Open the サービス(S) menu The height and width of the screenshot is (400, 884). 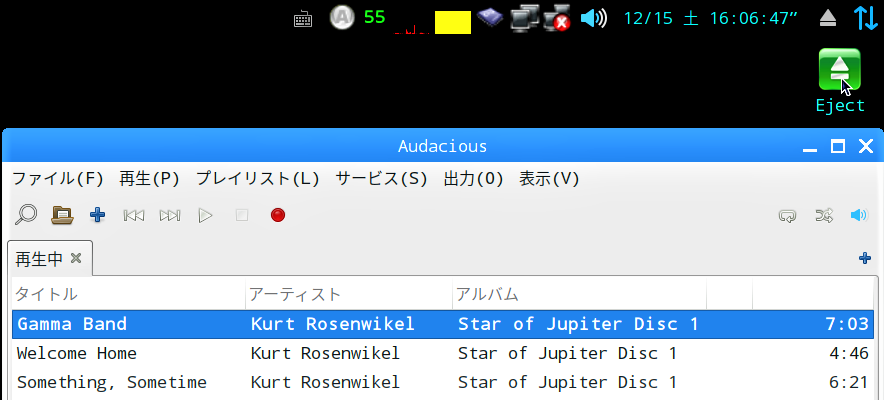click(382, 179)
